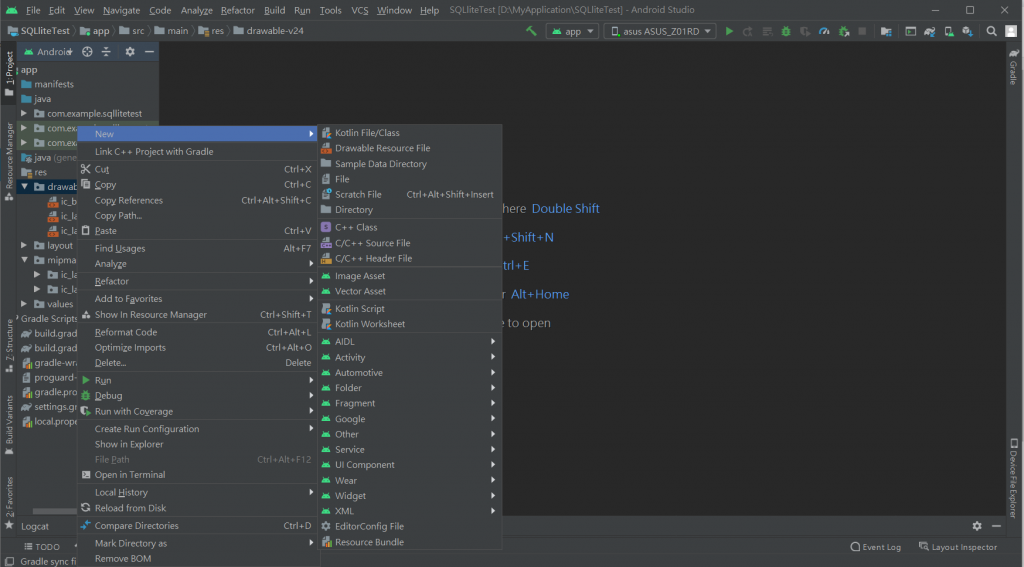Select Find Usages in context menu
Screen dimensions: 1024x567
tap(198, 248)
